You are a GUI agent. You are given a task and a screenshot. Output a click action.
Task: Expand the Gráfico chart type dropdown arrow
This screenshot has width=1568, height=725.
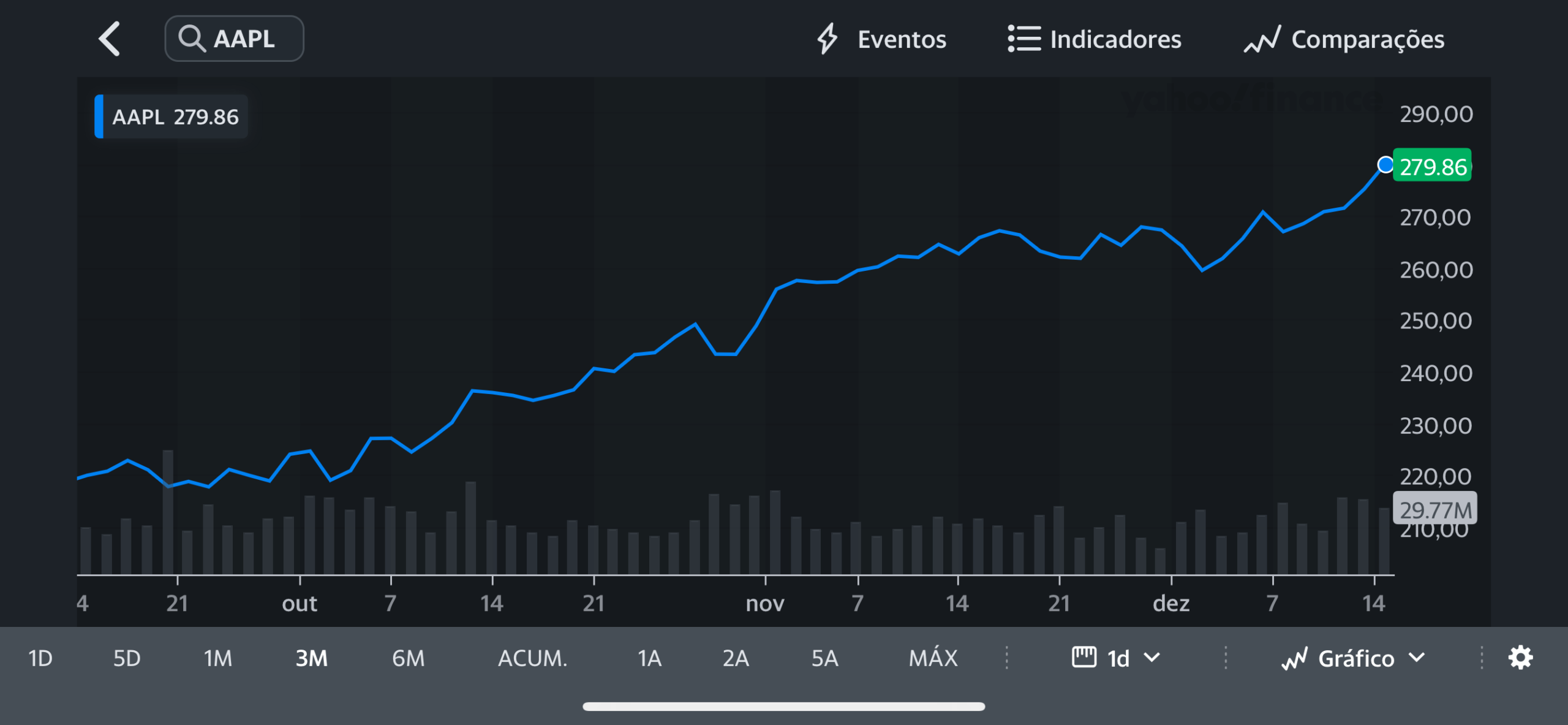[1417, 658]
